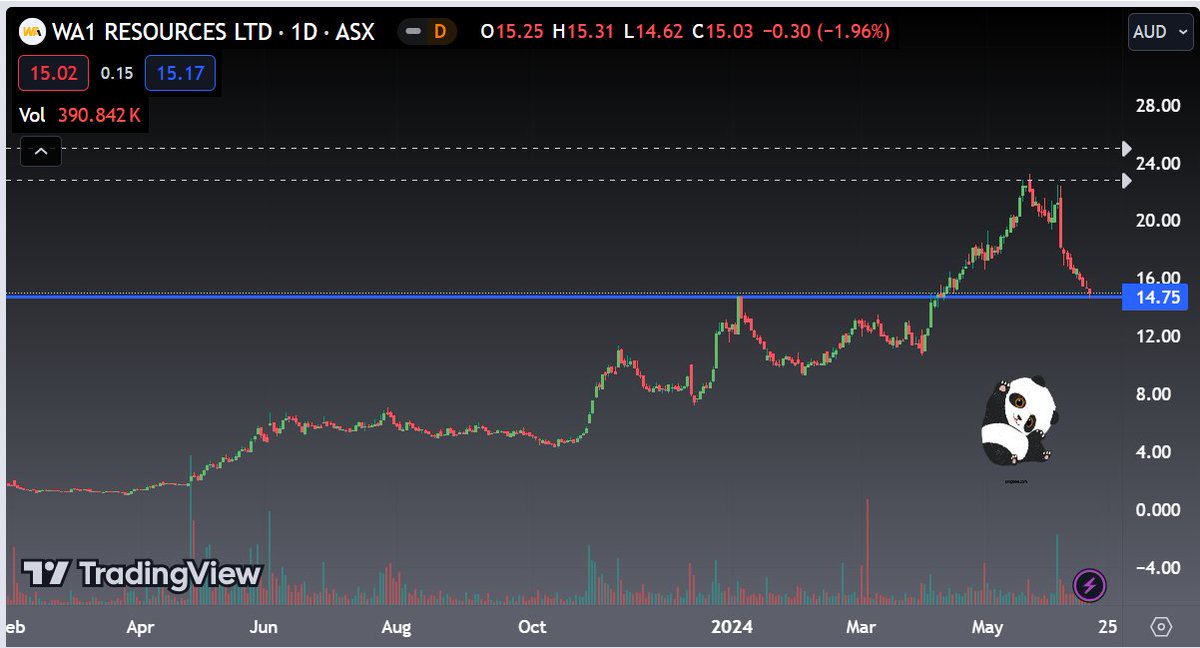This screenshot has width=1200, height=648.
Task: Click the Oct label on the time axis
Action: tap(531, 627)
